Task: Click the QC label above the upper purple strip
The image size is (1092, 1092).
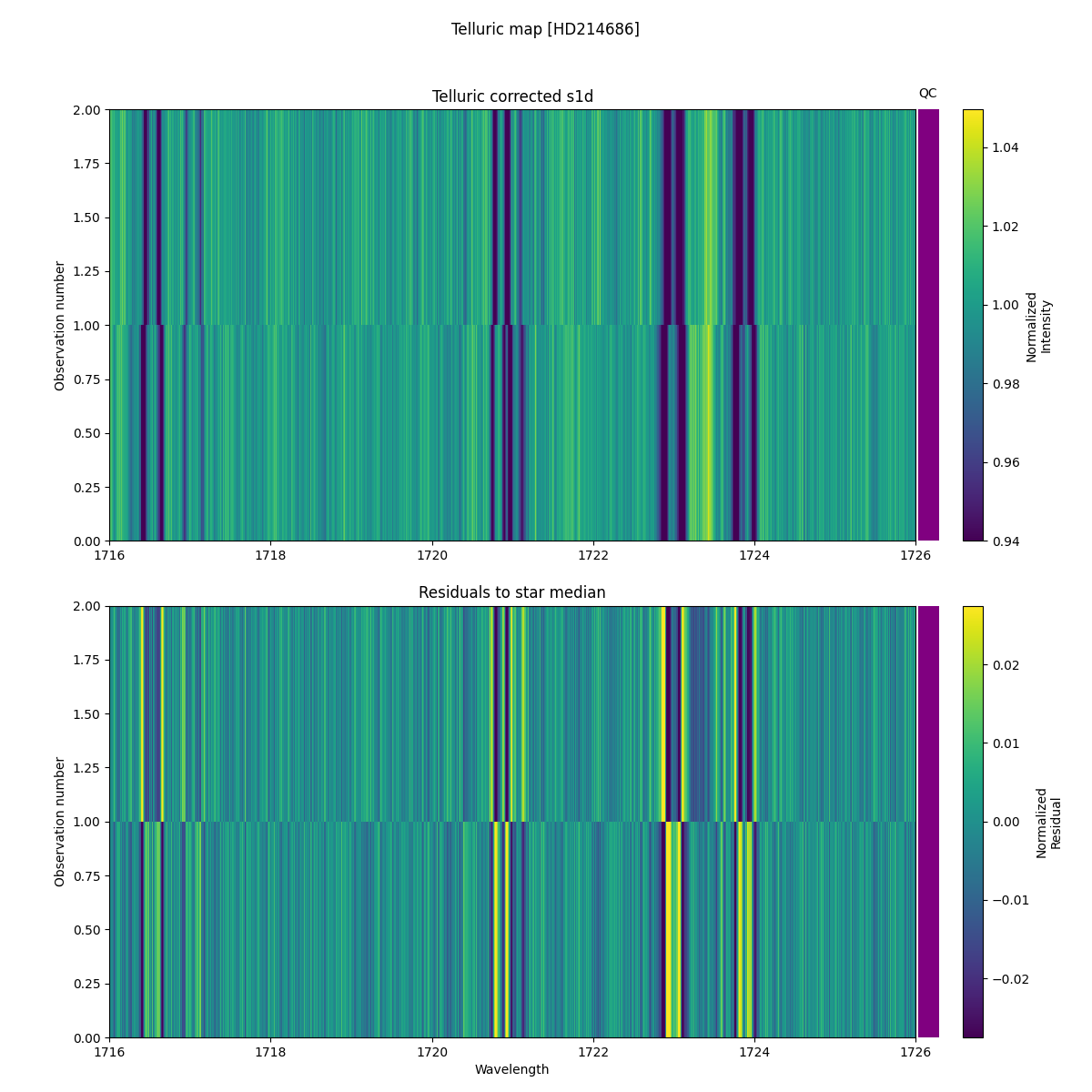Action: click(928, 91)
